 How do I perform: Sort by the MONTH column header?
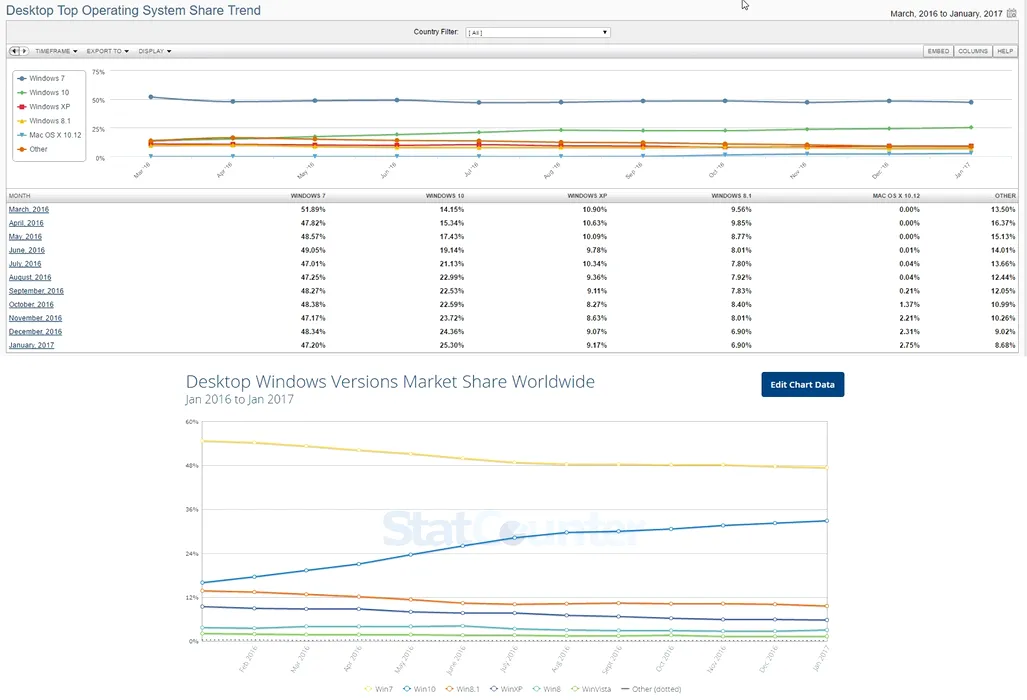(x=20, y=196)
